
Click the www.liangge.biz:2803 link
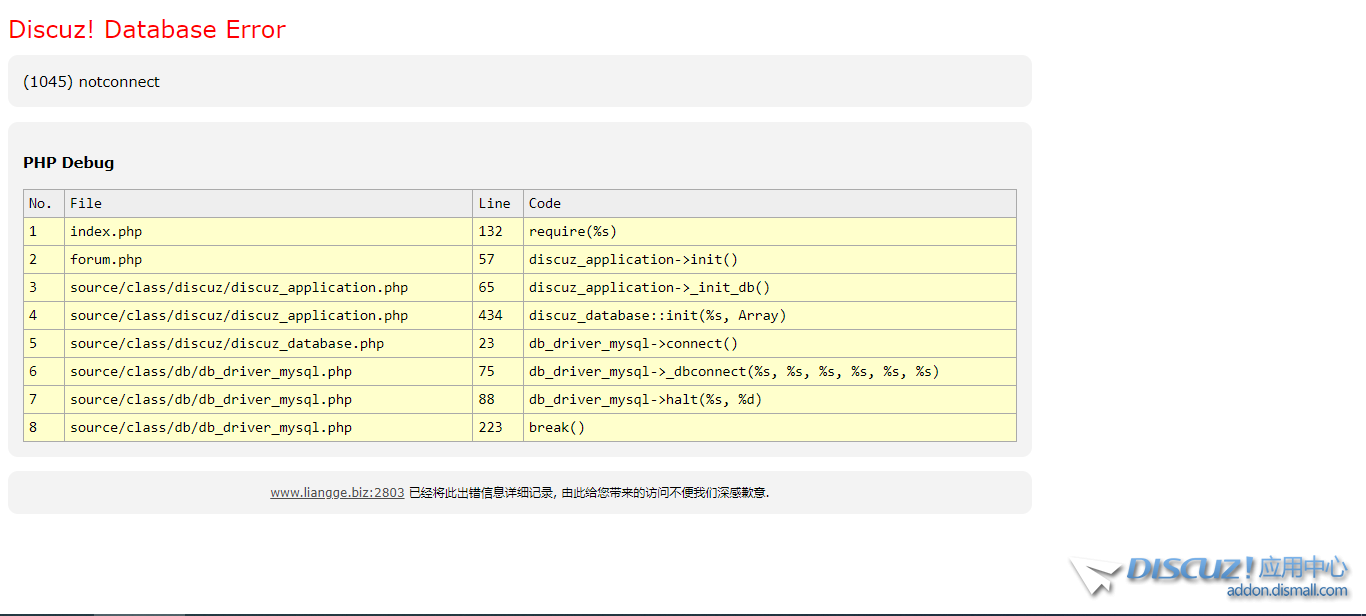click(x=337, y=493)
